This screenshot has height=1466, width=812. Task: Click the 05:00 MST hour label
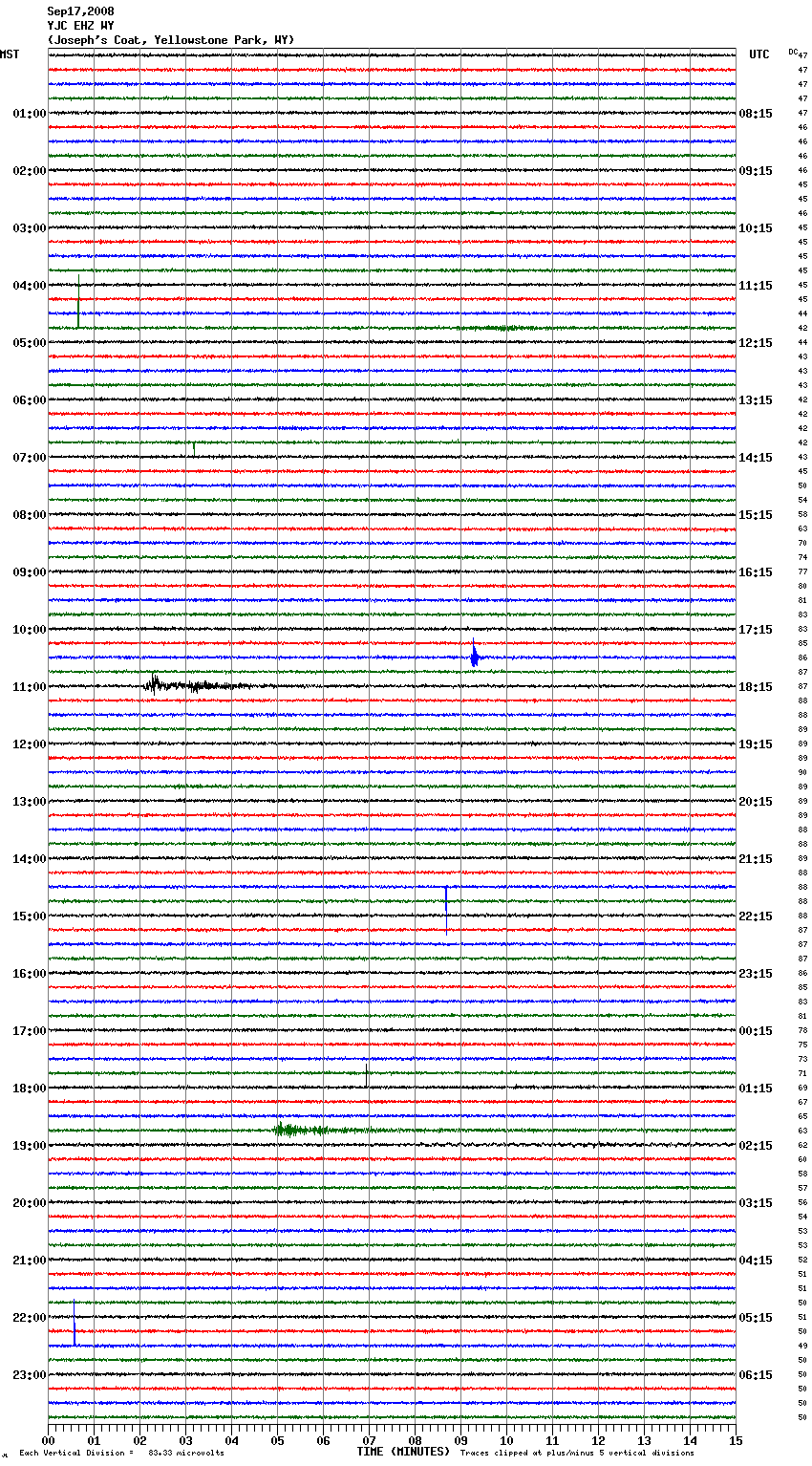coord(30,343)
